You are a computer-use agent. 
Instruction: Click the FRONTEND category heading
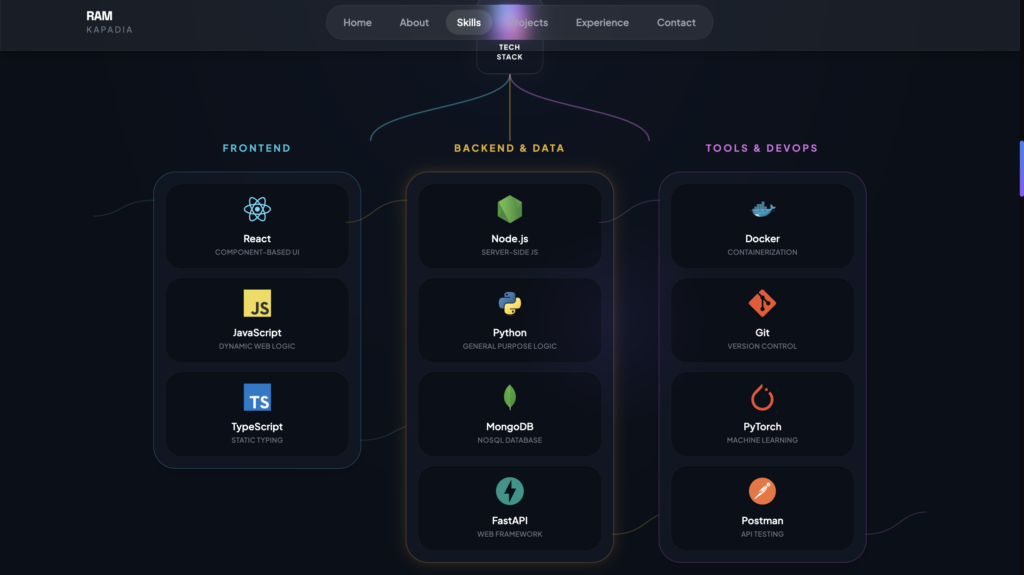(257, 148)
